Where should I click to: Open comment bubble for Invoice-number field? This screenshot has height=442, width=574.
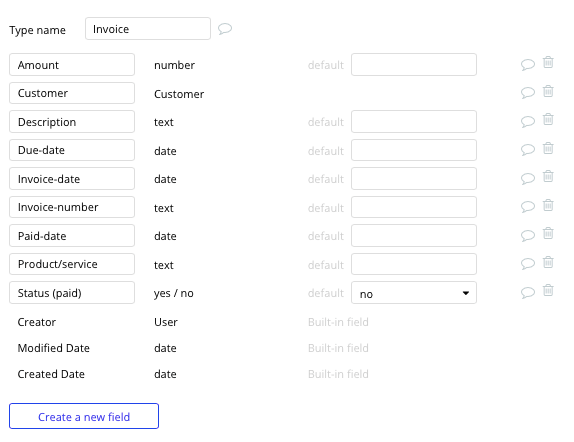528,207
